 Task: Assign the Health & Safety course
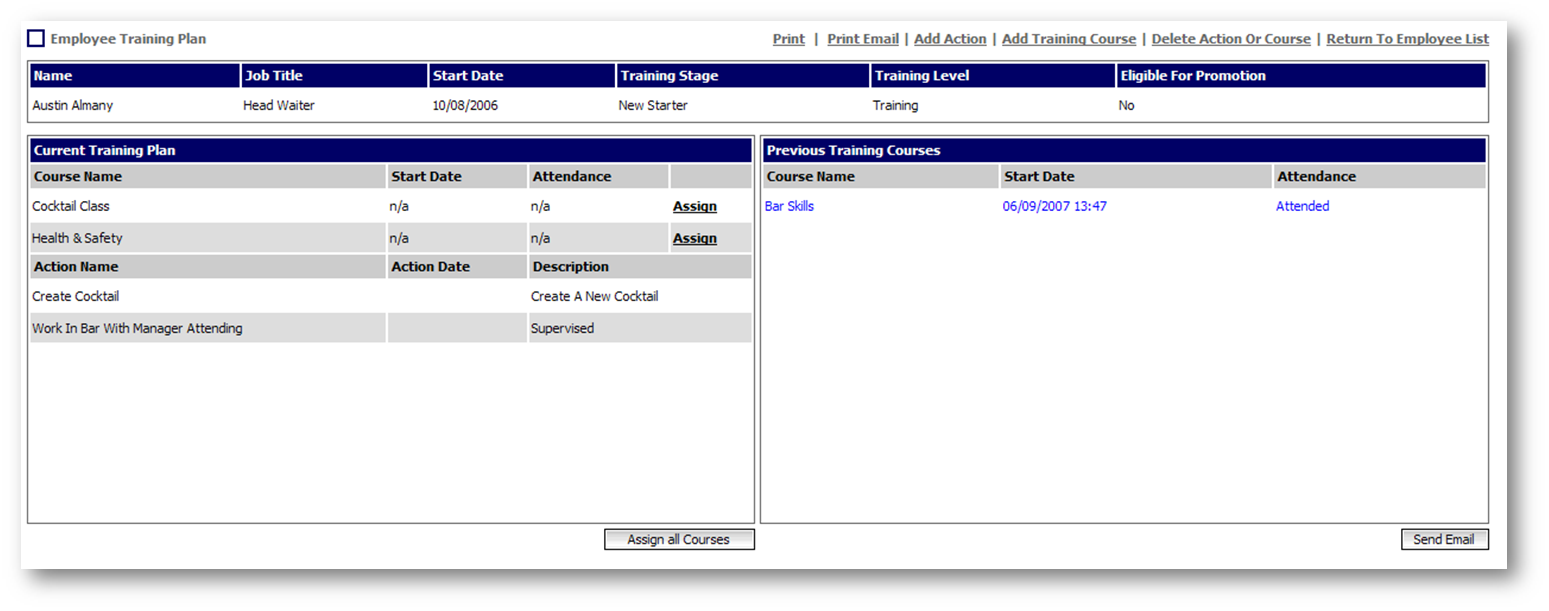point(694,239)
